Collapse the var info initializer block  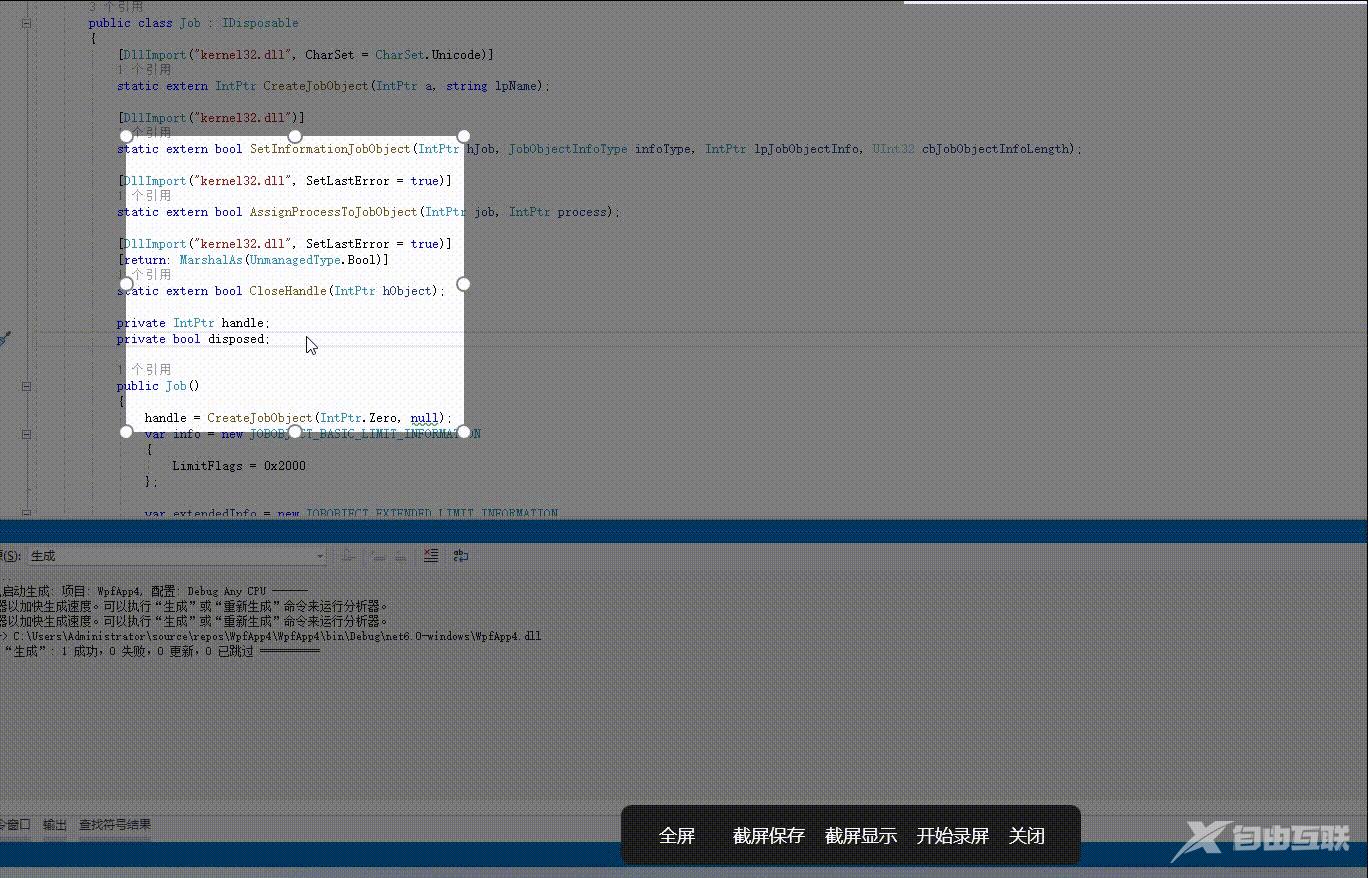click(26, 434)
